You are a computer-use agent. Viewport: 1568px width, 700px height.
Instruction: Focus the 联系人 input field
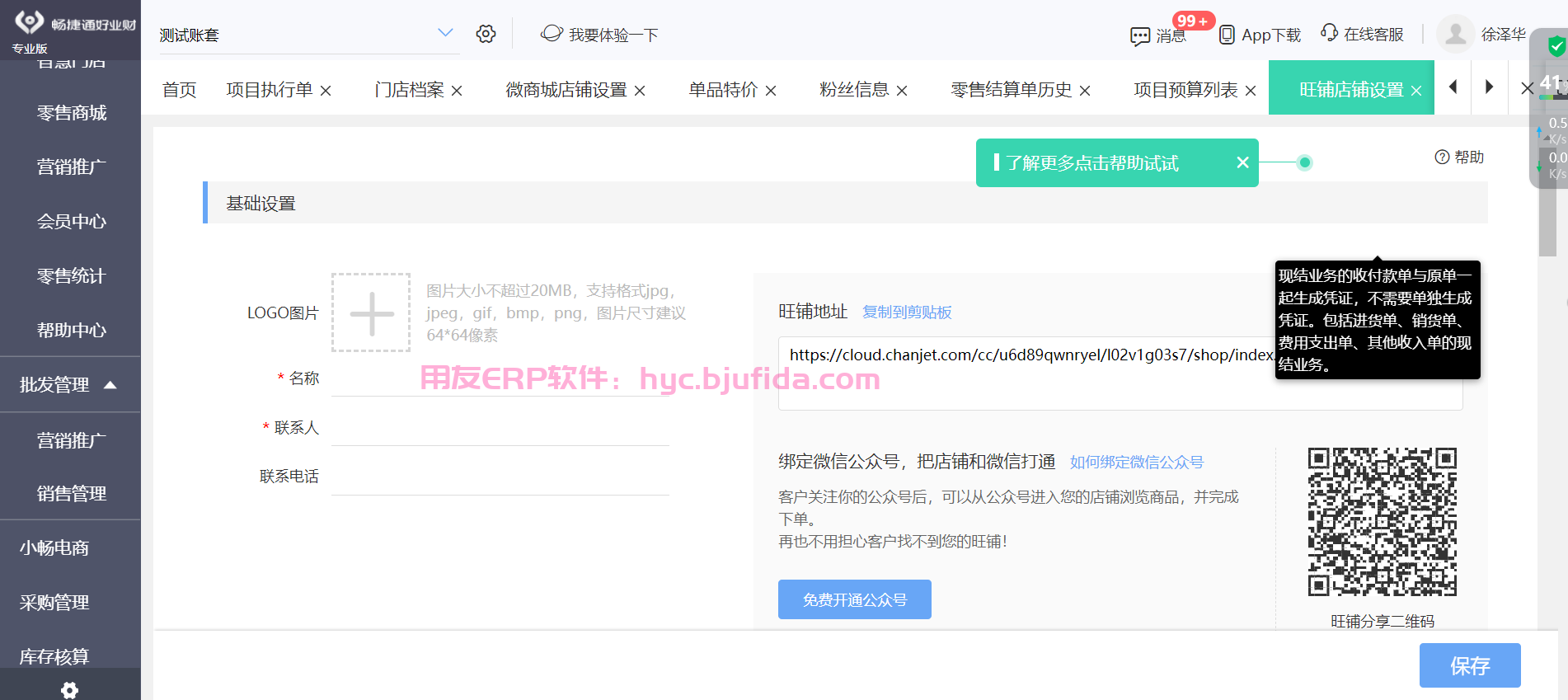point(500,428)
